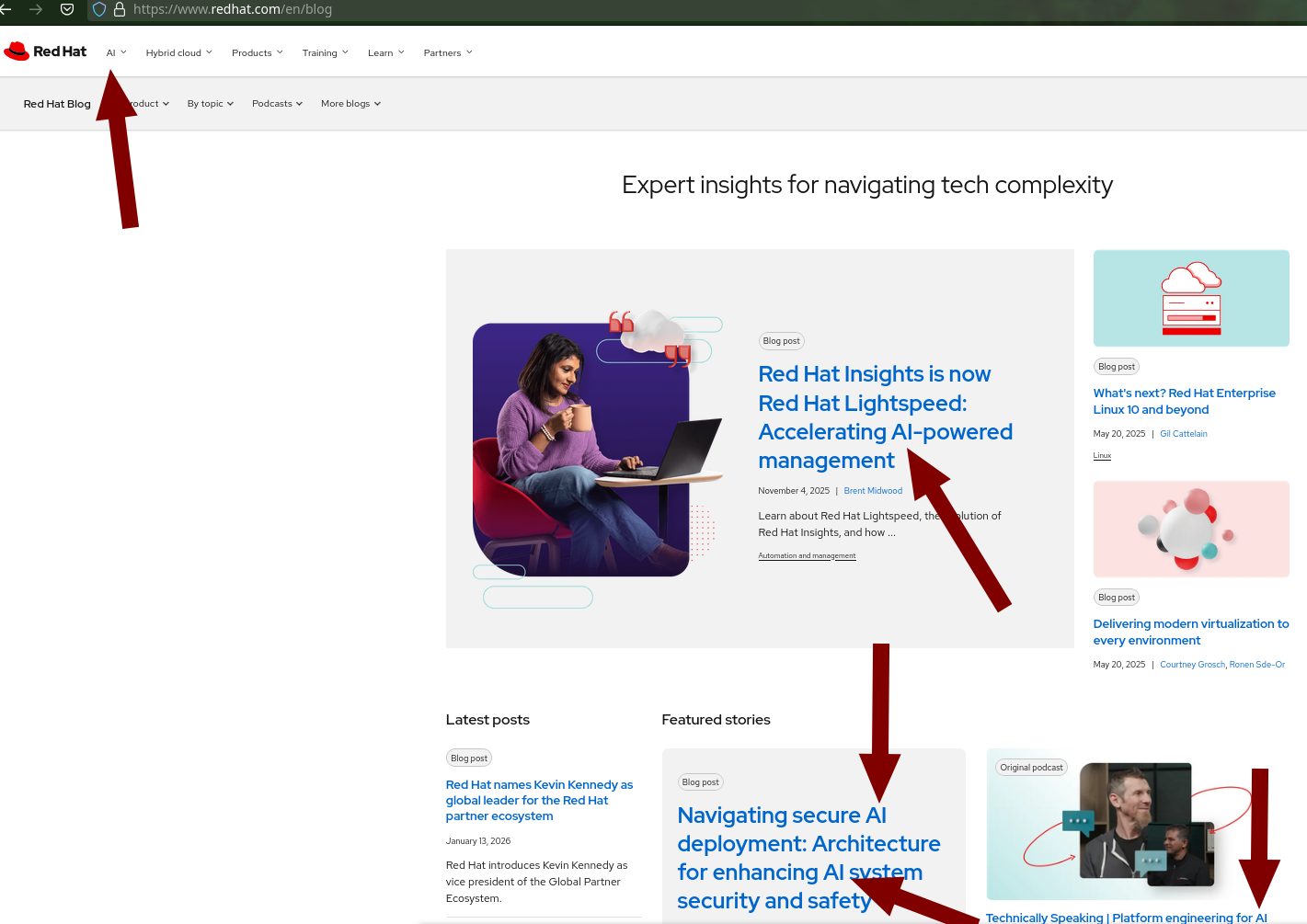
Task: Click the browser back arrow
Action: coord(6,9)
